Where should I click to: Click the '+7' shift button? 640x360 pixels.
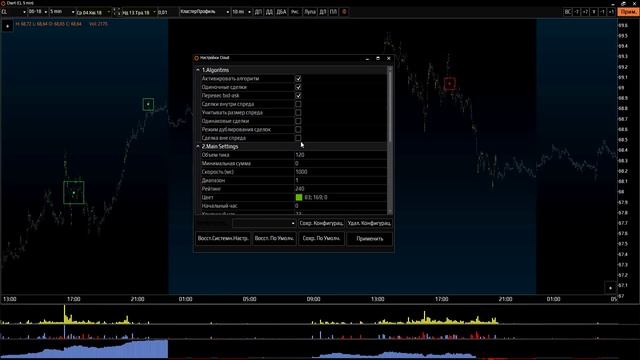click(585, 12)
